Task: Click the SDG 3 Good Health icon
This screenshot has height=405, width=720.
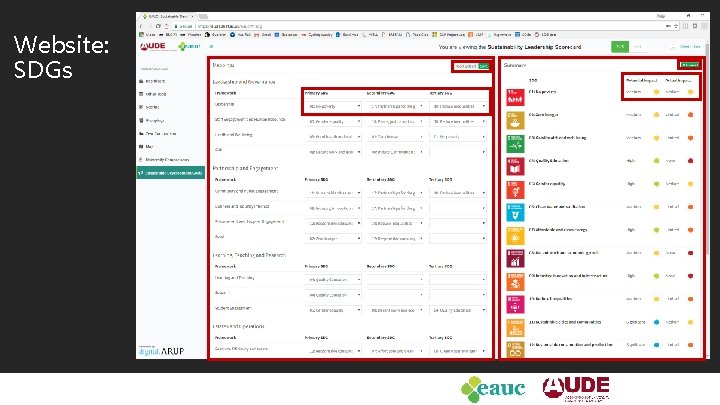Action: (515, 143)
